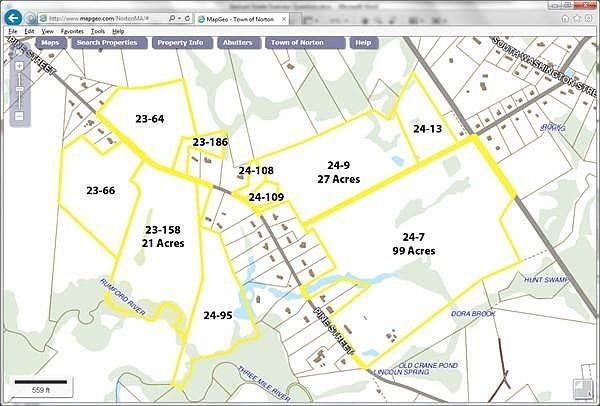
Task: Click the mapgeo.com URL address field
Action: tap(103, 18)
